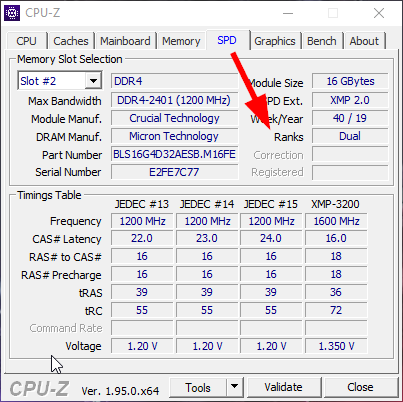The height and width of the screenshot is (402, 403).
Task: Expand the Slot #2 memory slot dropdown
Action: [x=93, y=81]
